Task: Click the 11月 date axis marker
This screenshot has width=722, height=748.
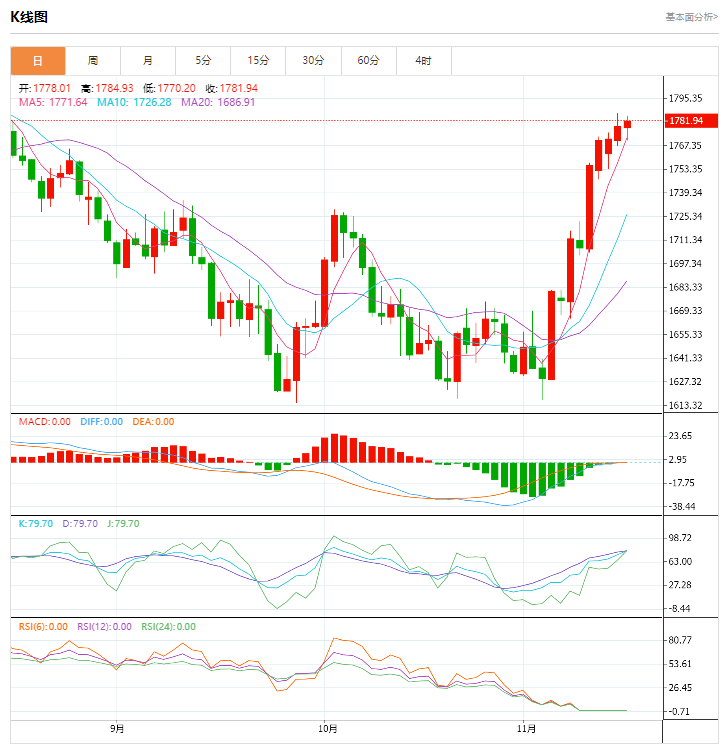Action: [x=526, y=729]
